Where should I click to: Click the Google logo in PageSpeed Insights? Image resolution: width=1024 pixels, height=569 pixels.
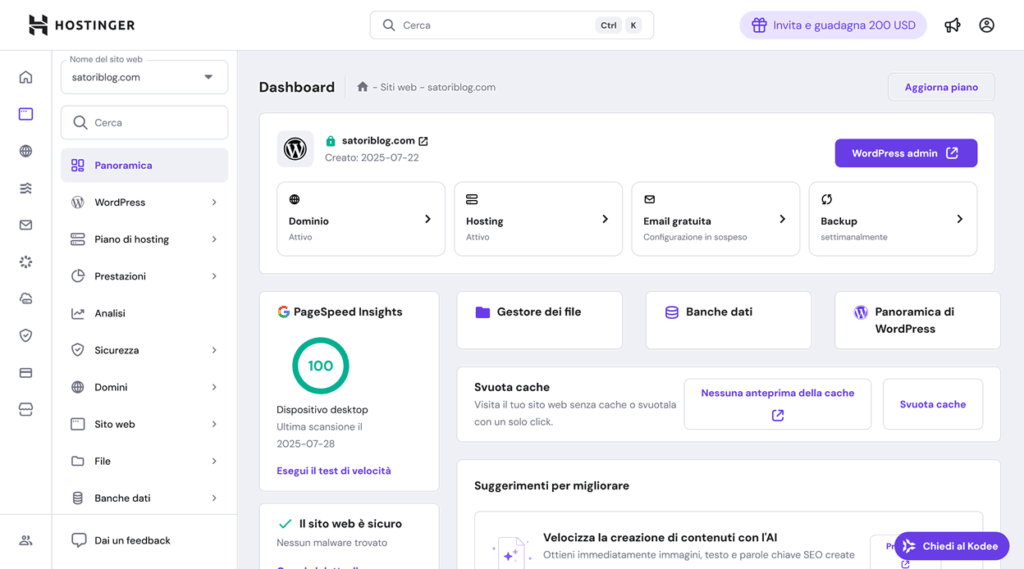tap(283, 312)
